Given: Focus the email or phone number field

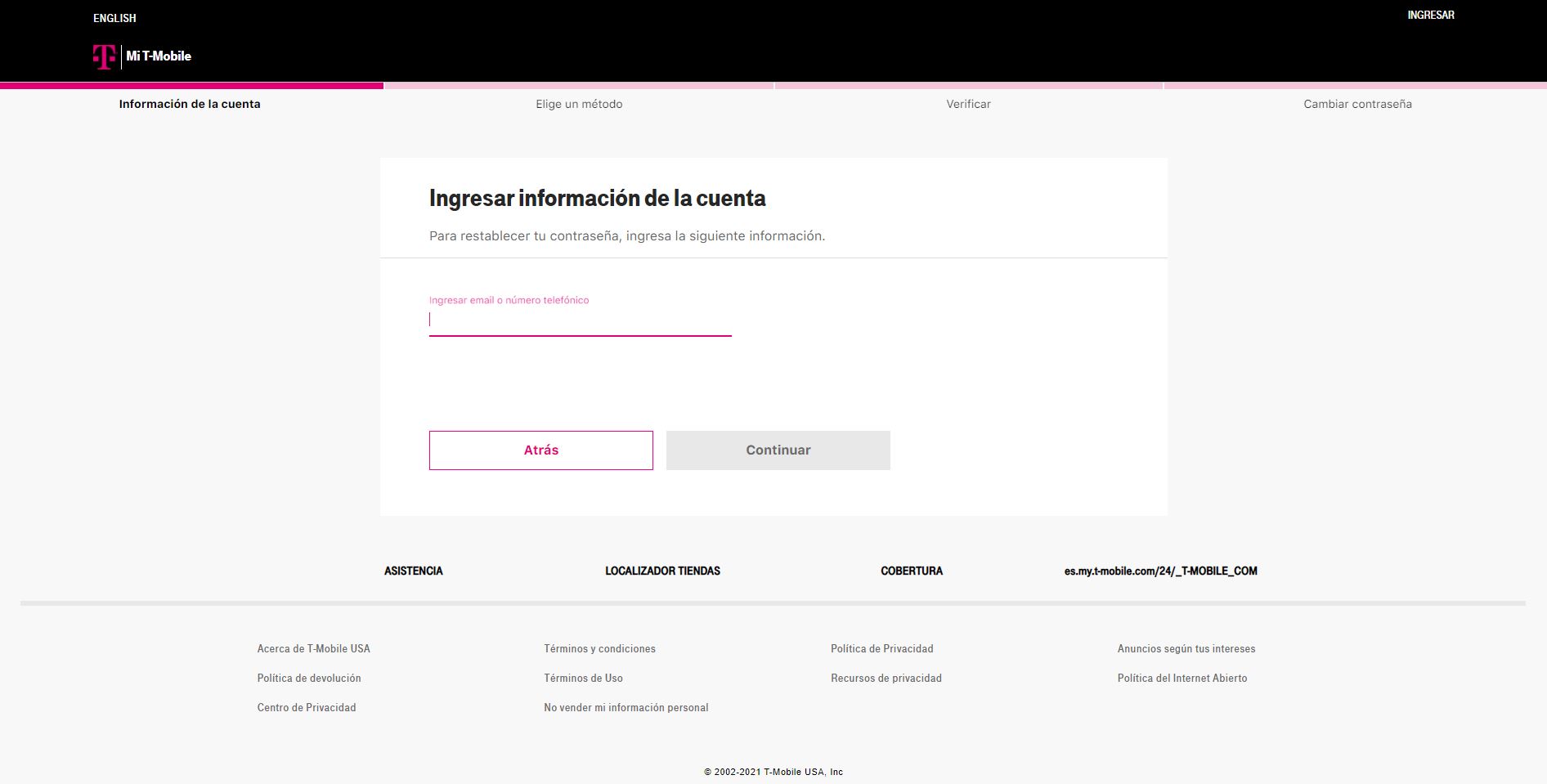Looking at the screenshot, I should click(x=580, y=320).
